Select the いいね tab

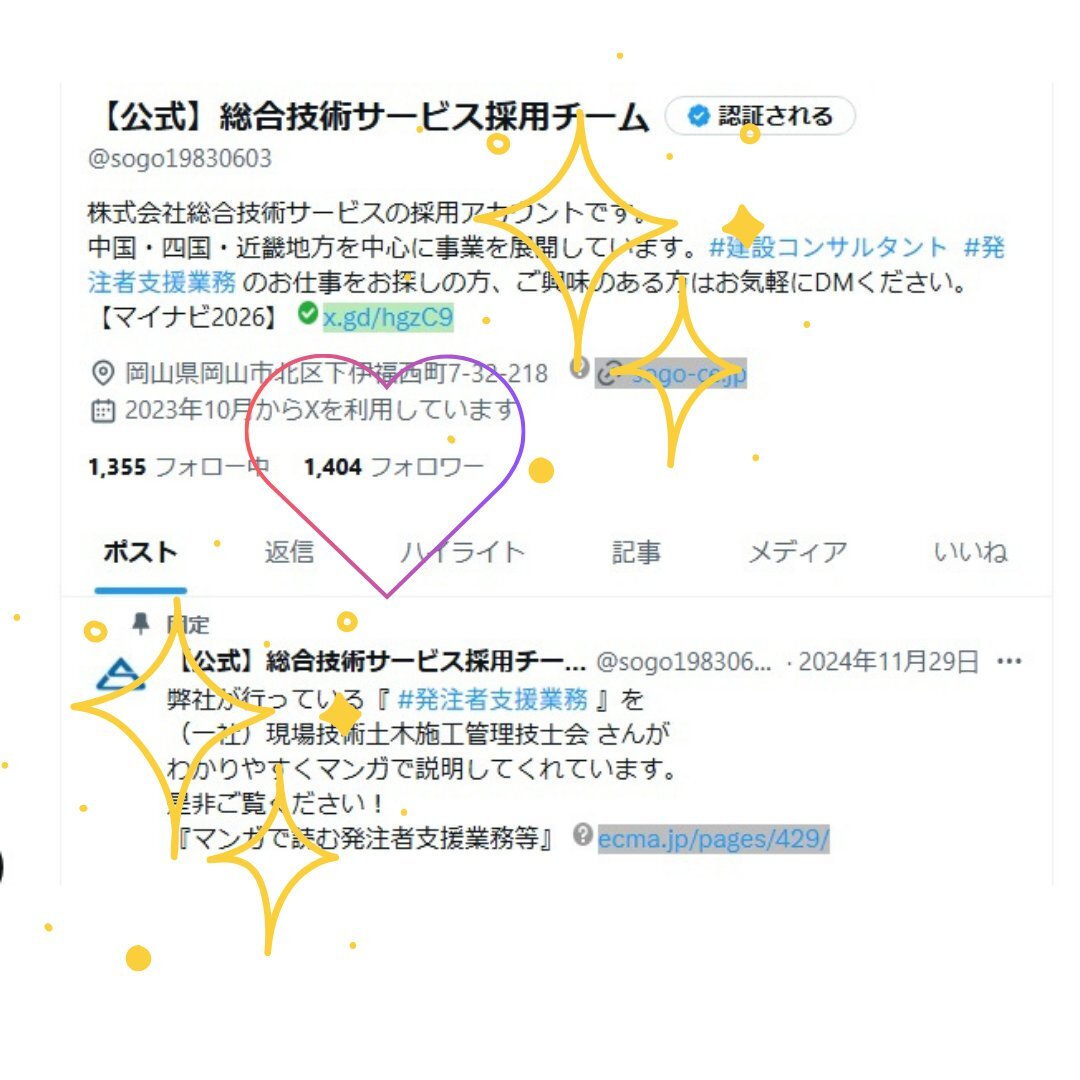tap(970, 552)
